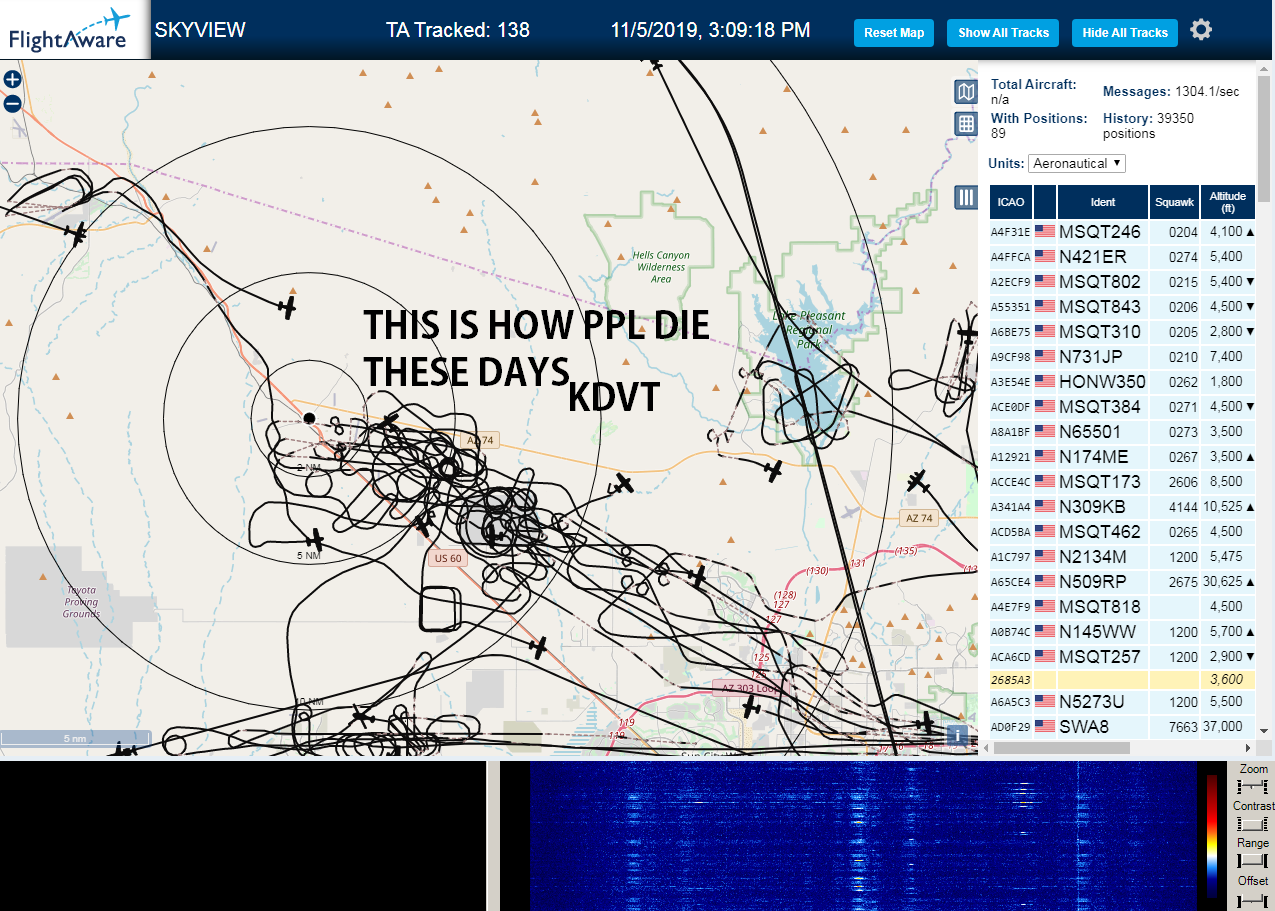The image size is (1275, 911).
Task: Select the aircraft icon beside the AZ 303 Loop label
Action: point(750,707)
